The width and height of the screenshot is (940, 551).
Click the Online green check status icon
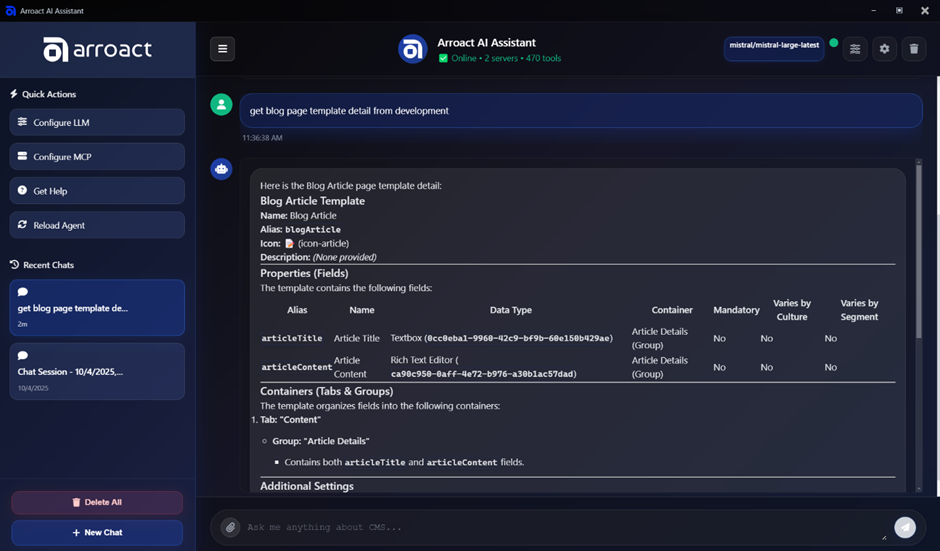(443, 58)
